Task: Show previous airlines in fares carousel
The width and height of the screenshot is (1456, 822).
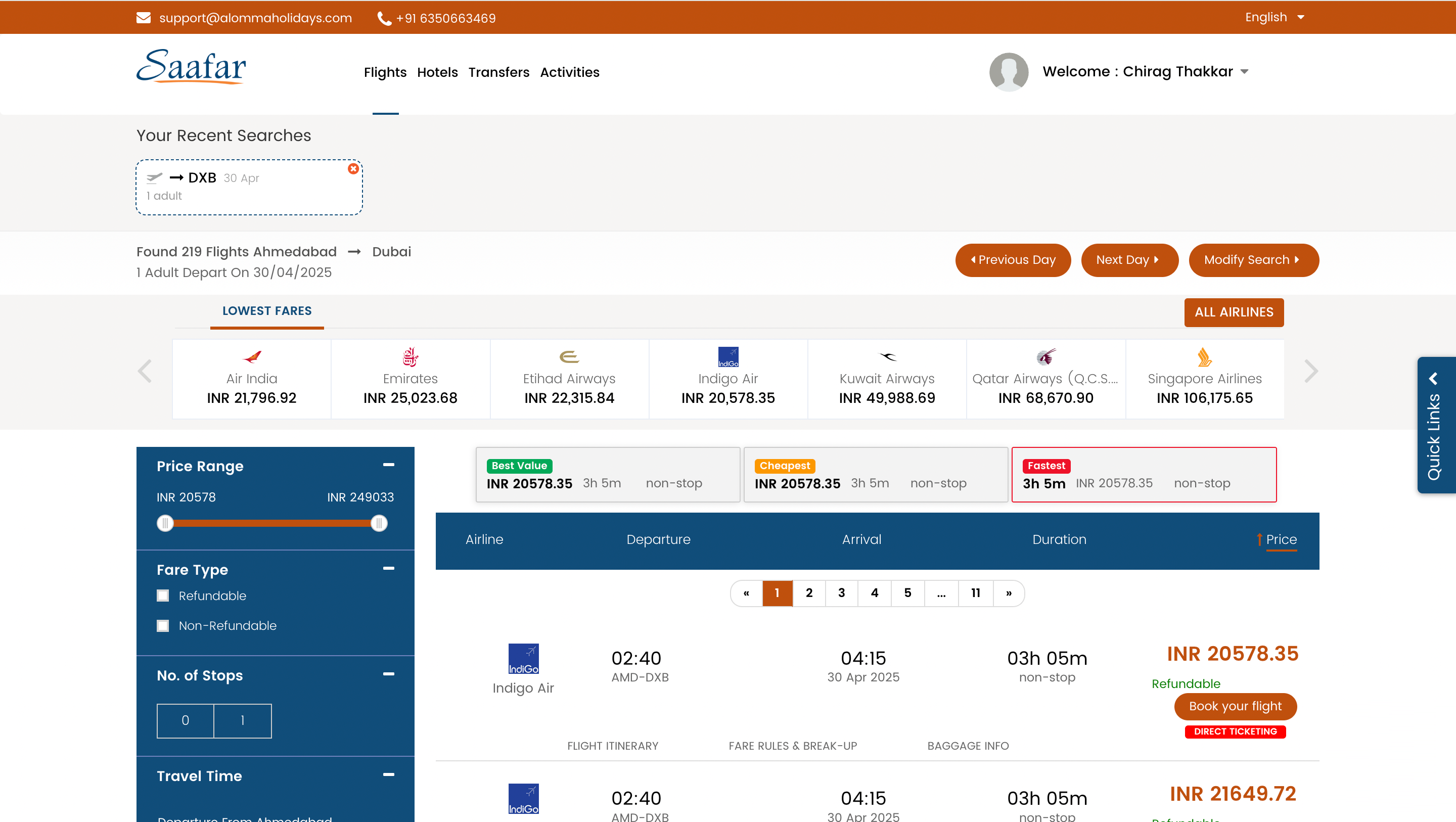Action: point(145,372)
